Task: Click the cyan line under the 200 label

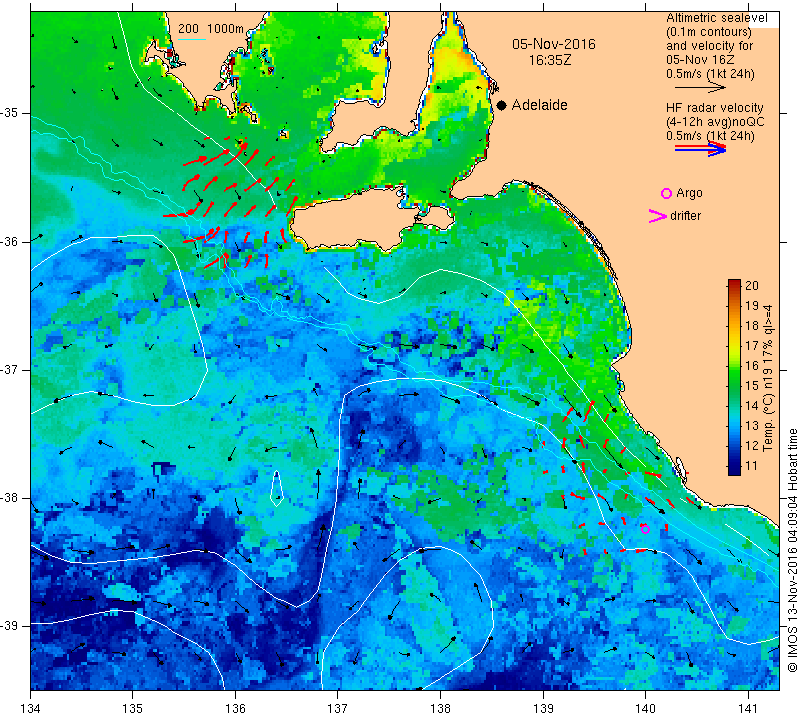Action: click(x=192, y=38)
